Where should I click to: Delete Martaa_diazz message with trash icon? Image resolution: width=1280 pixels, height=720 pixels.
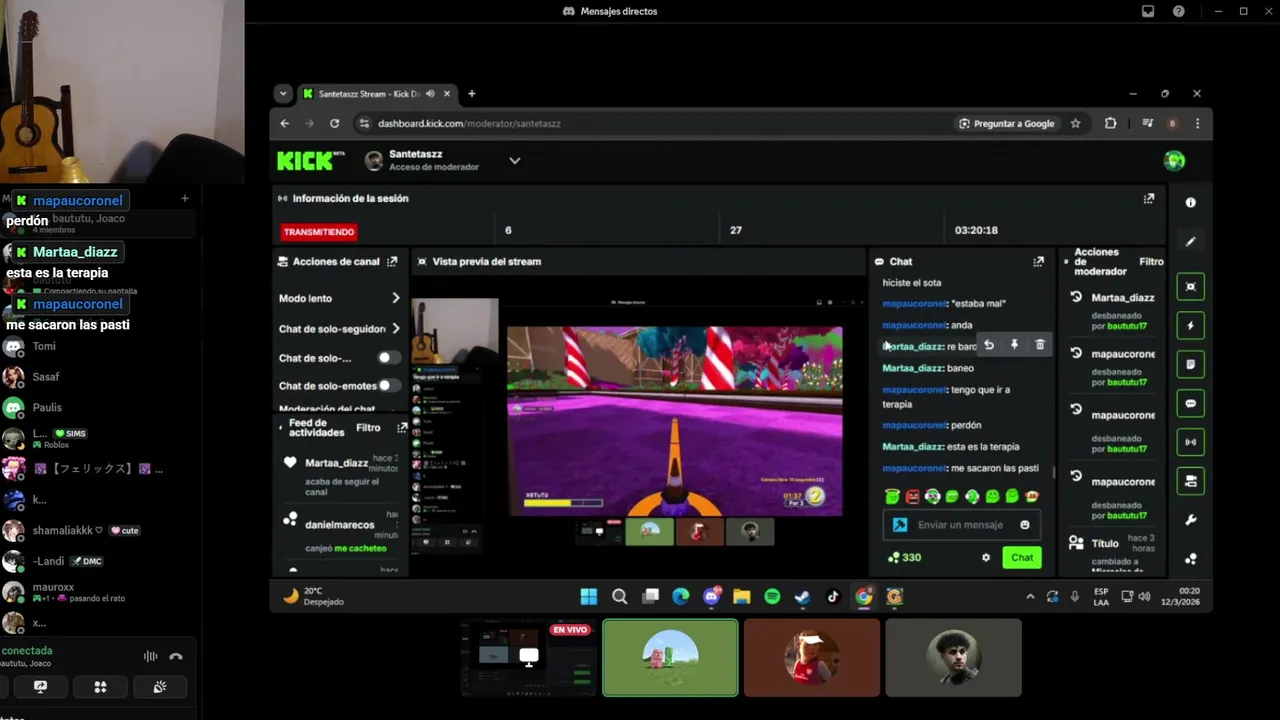[x=1040, y=345]
